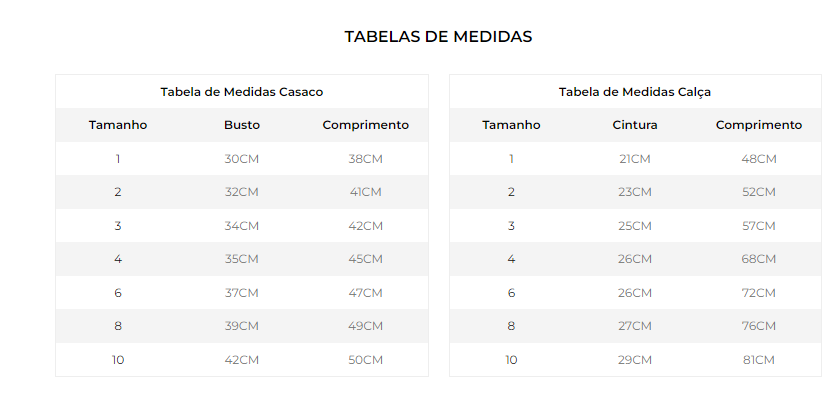Click the Busto column header
Screen dimensions: 833x413
coord(242,125)
